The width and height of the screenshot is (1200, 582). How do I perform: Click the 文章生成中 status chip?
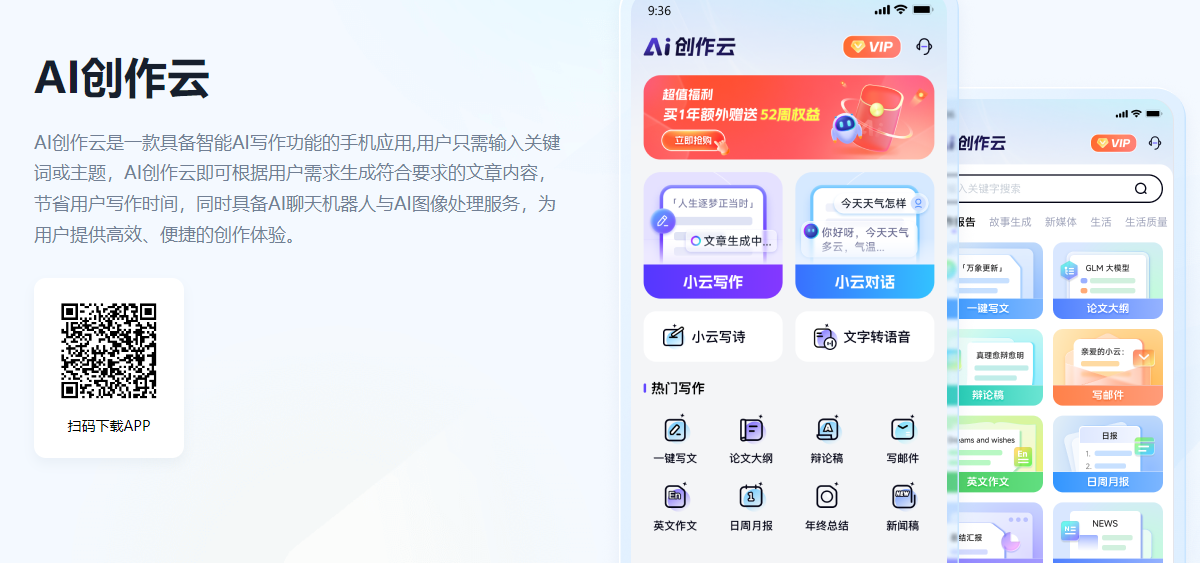pos(732,240)
